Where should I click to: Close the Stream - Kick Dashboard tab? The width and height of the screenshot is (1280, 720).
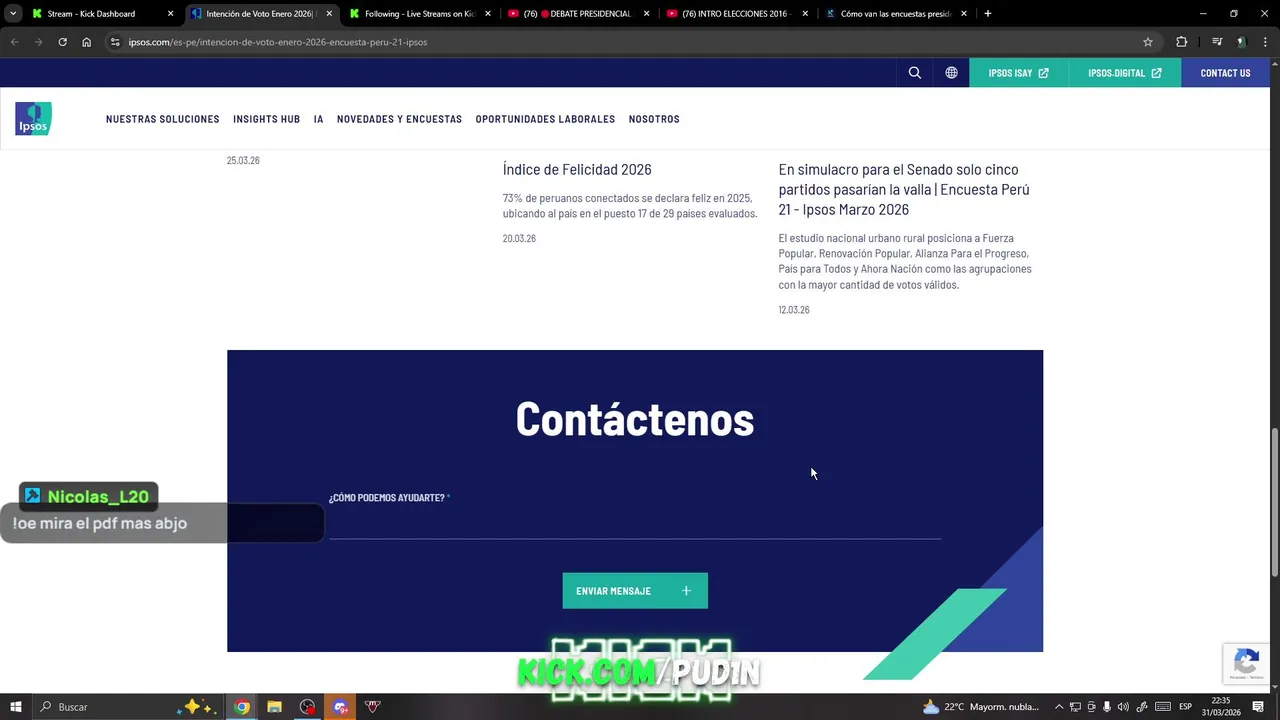click(x=170, y=14)
